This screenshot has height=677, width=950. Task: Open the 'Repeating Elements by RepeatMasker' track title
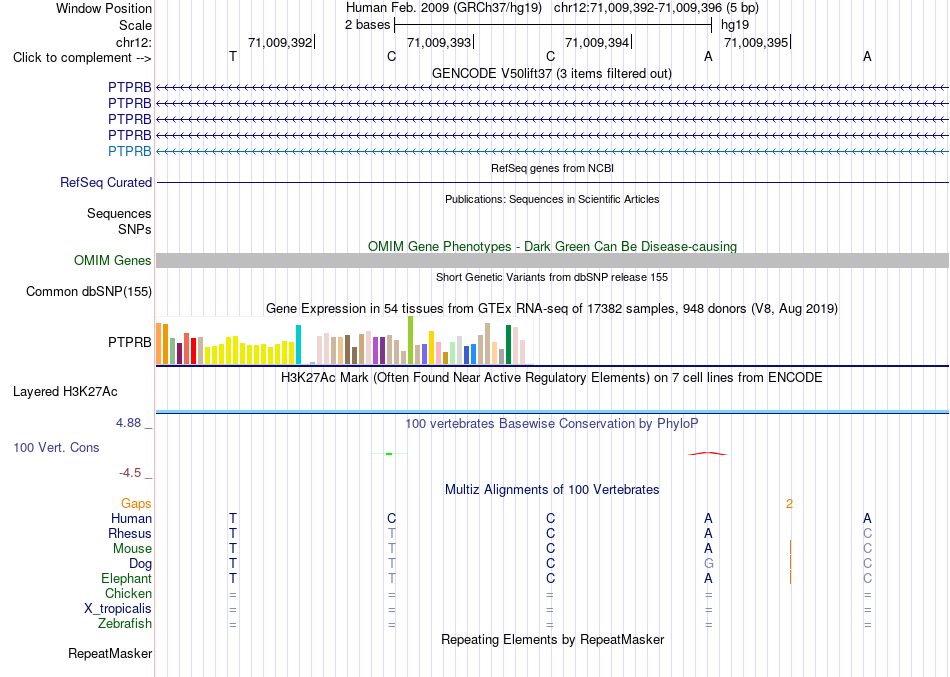552,639
